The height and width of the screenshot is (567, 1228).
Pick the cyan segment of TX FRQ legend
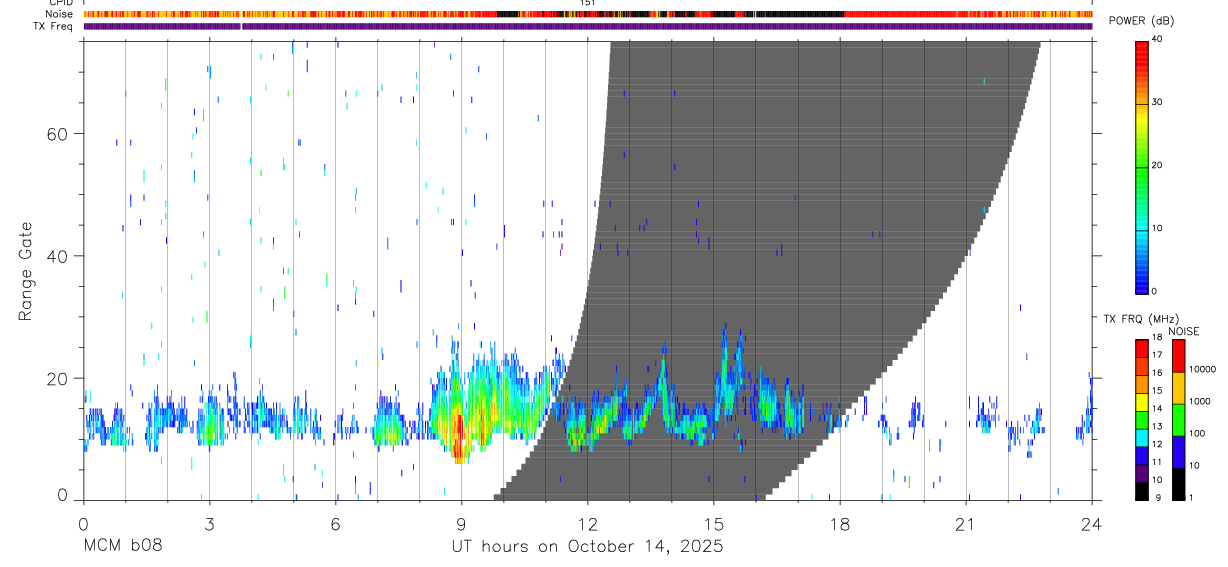[1141, 437]
